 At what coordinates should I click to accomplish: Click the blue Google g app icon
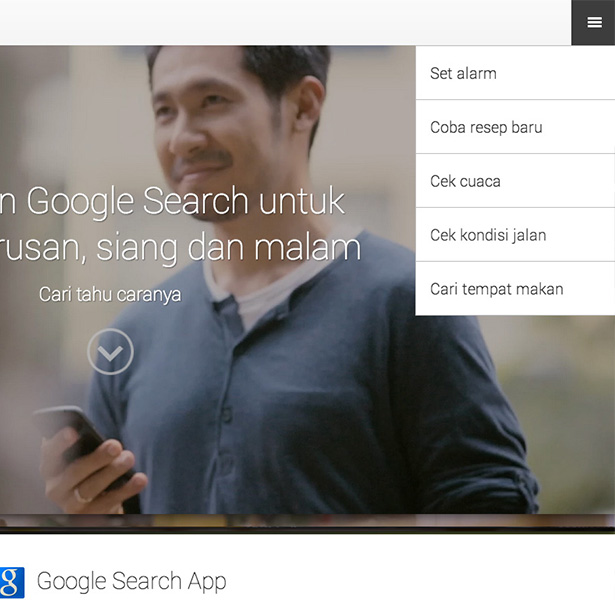11,582
